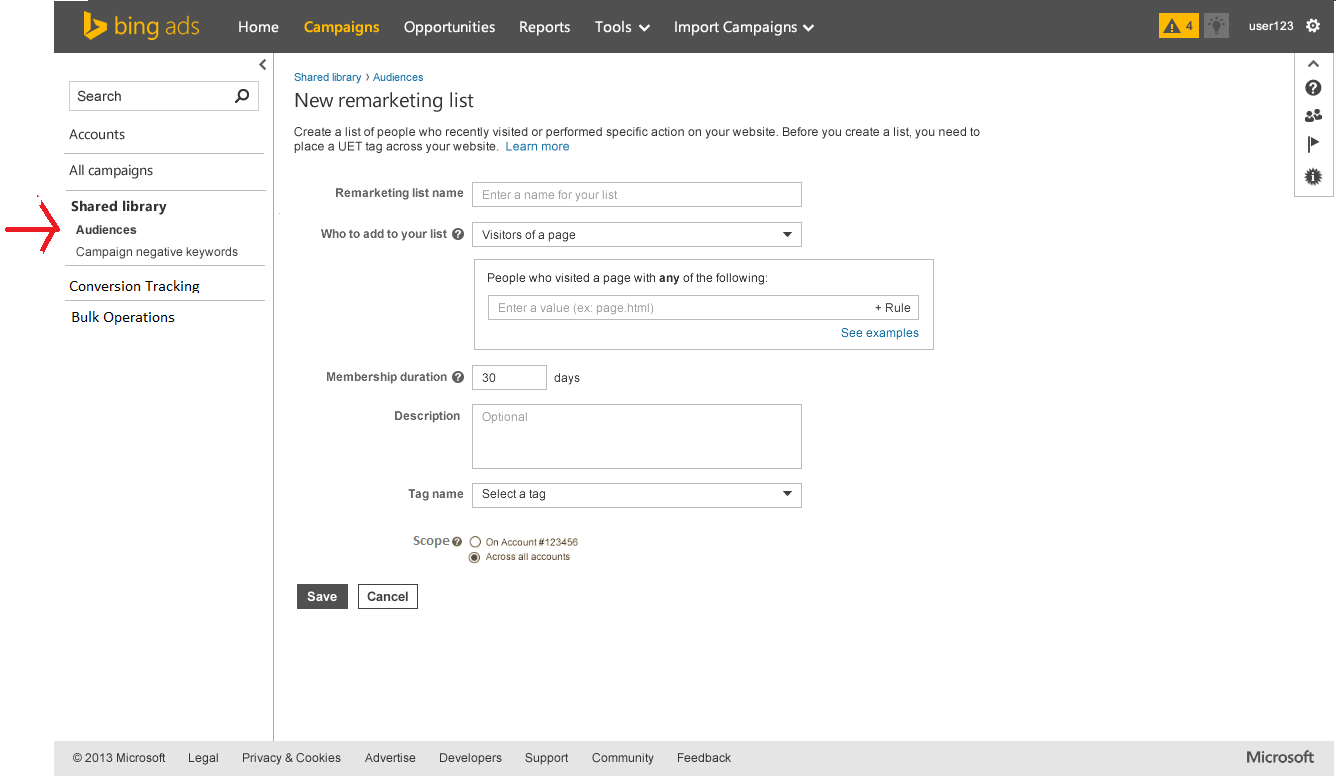This screenshot has width=1336, height=778.
Task: Click the flag icon in right panel
Action: tap(1313, 145)
